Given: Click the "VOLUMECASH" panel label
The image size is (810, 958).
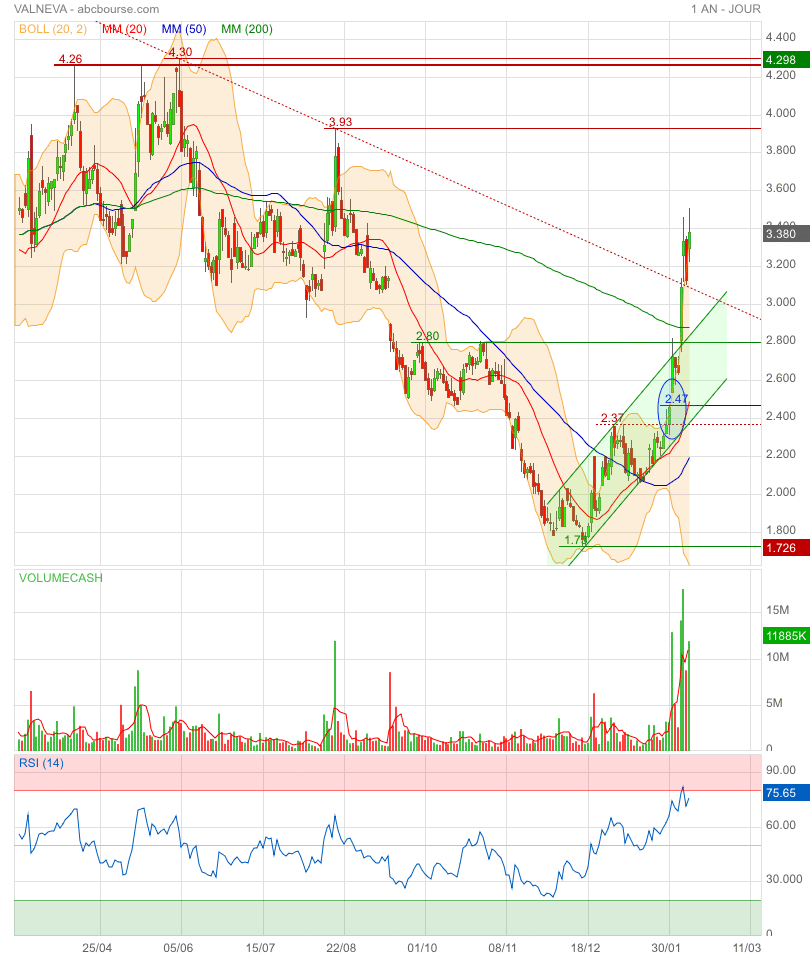Looking at the screenshot, I should [x=60, y=578].
